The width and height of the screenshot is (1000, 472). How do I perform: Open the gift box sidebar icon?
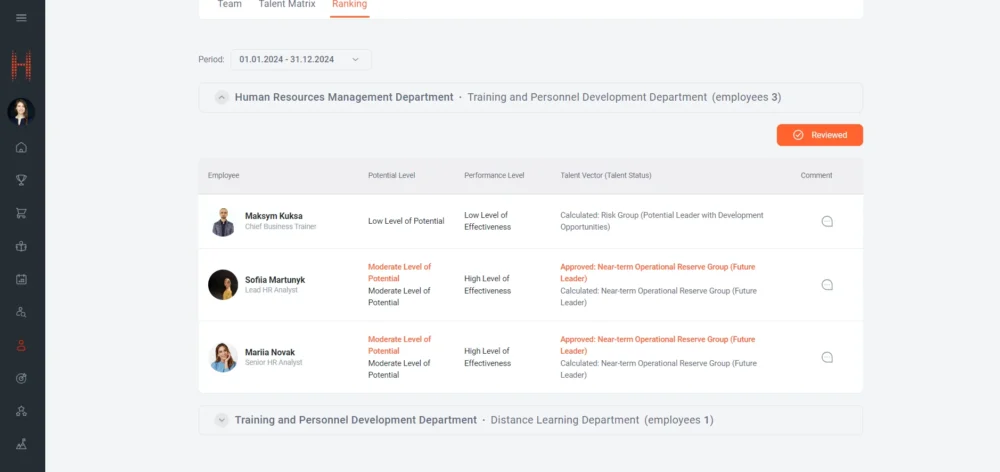pyautogui.click(x=22, y=246)
